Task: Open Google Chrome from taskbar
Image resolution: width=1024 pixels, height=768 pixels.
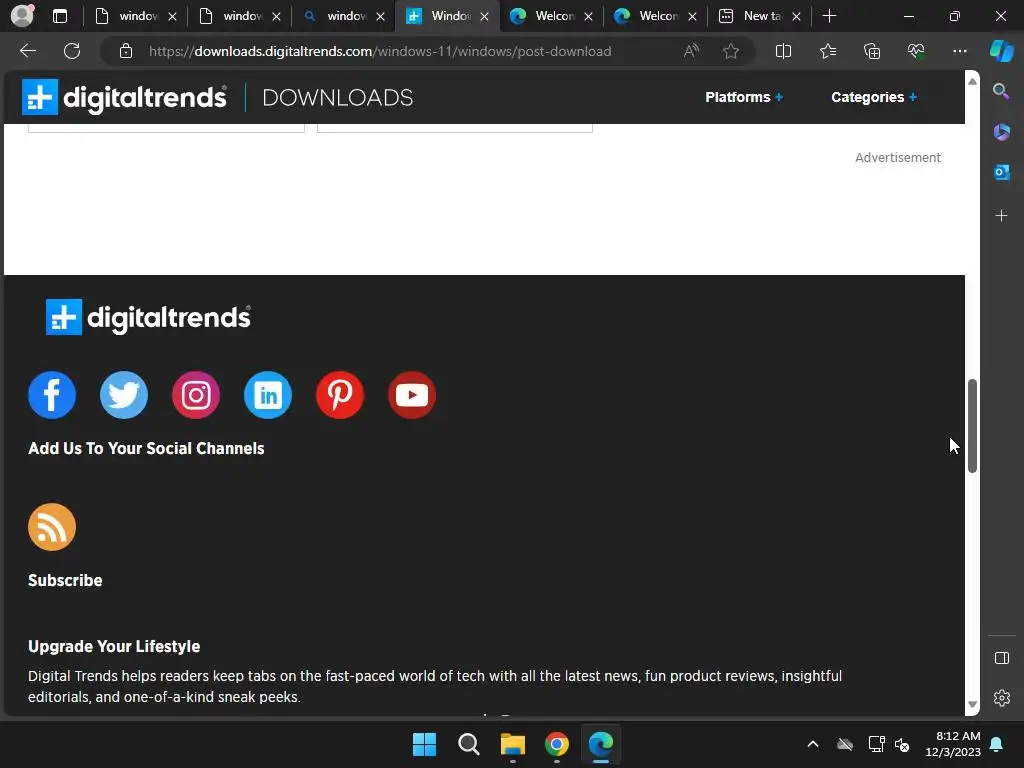Action: click(557, 744)
